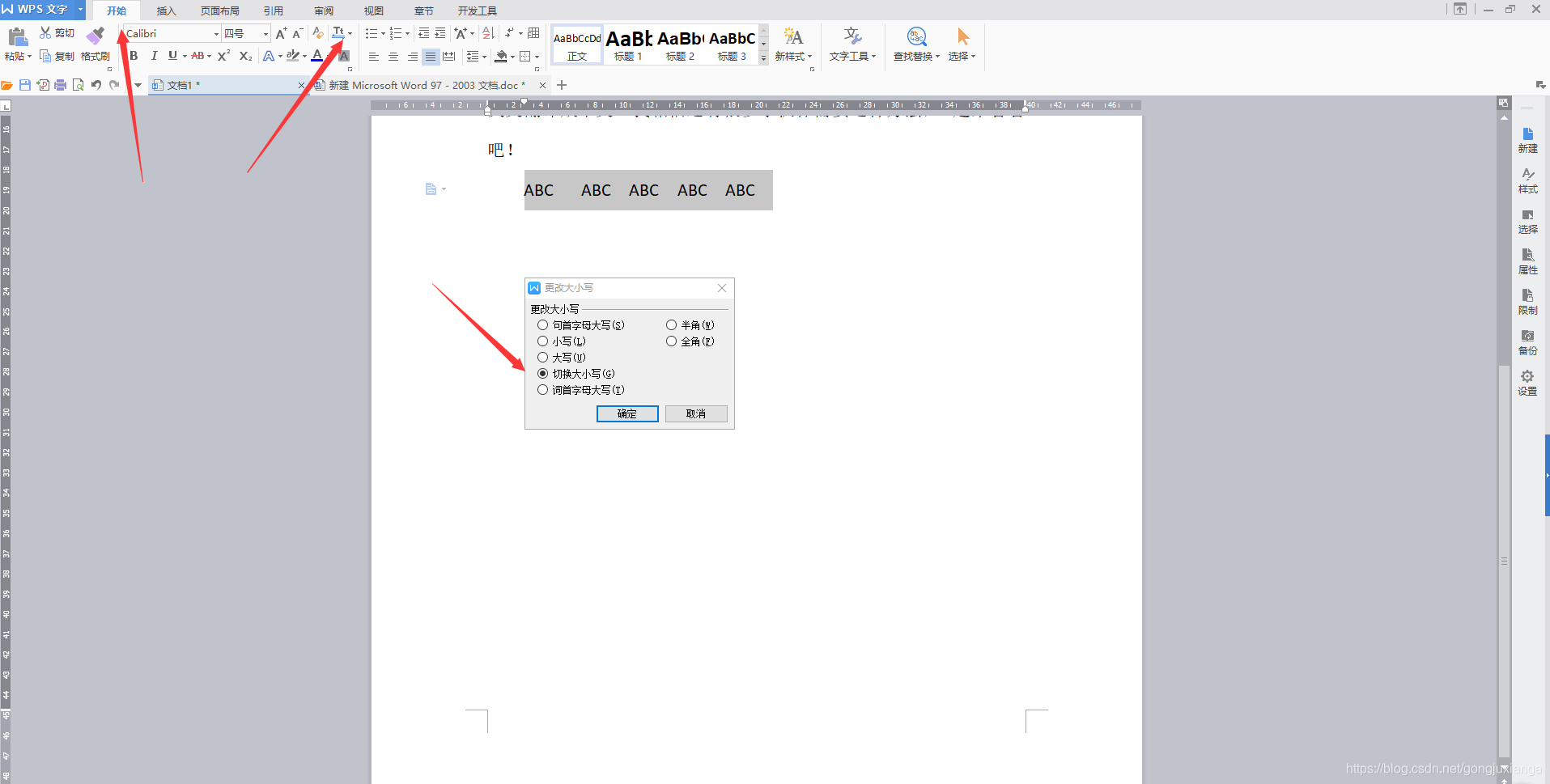Switch to the 审阅 ribbon tab
The height and width of the screenshot is (784, 1550).
(324, 11)
